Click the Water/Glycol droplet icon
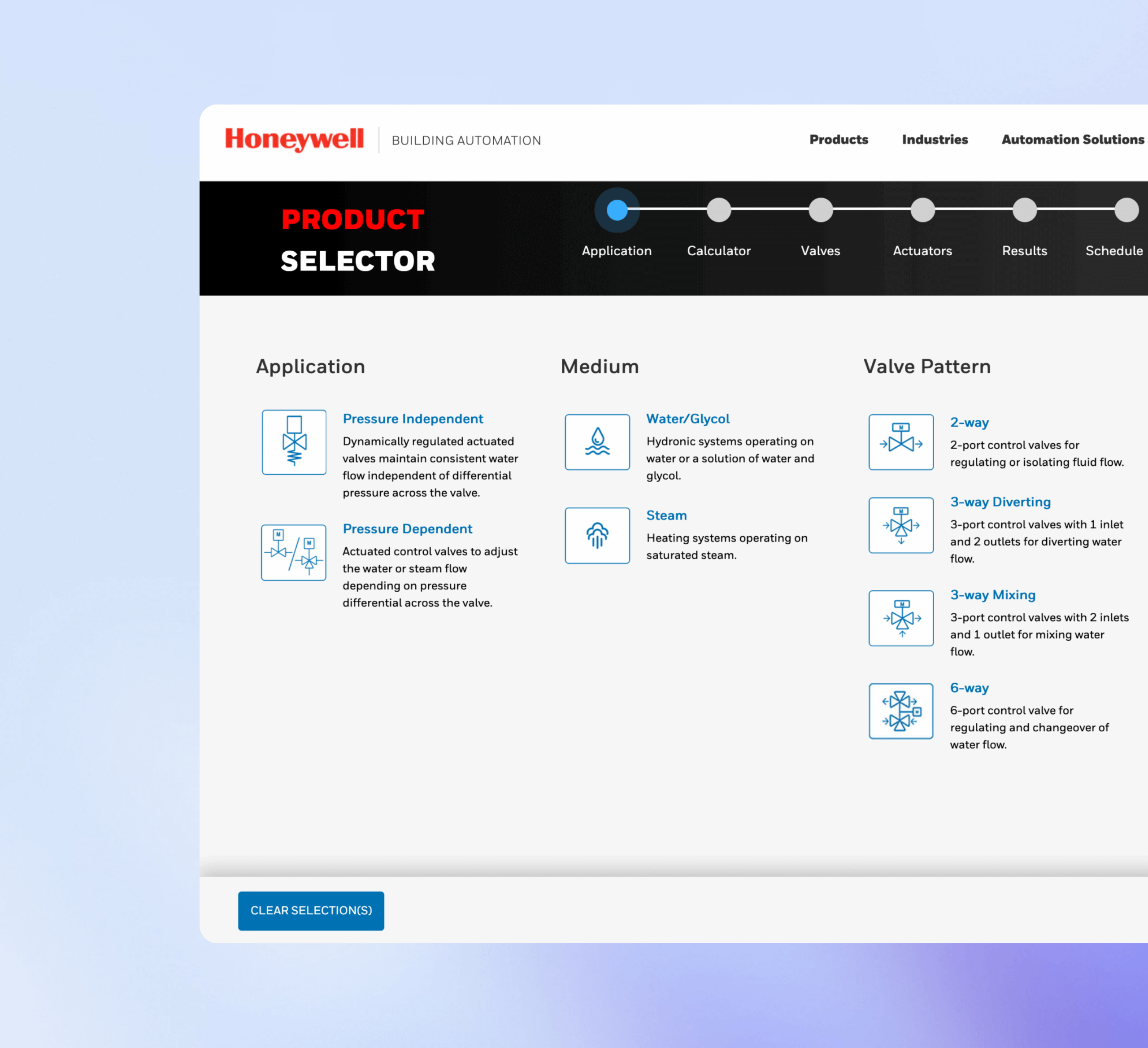The width and height of the screenshot is (1148, 1048). click(x=597, y=442)
